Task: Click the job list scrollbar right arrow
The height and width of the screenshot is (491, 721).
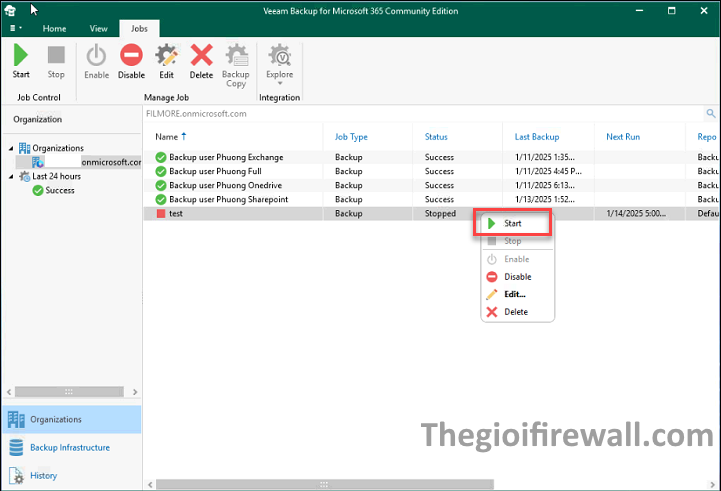Action: pos(713,485)
